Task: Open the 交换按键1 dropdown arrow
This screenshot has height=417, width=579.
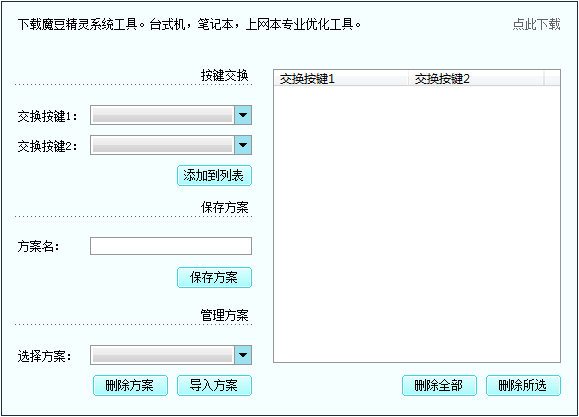Action: (x=243, y=115)
